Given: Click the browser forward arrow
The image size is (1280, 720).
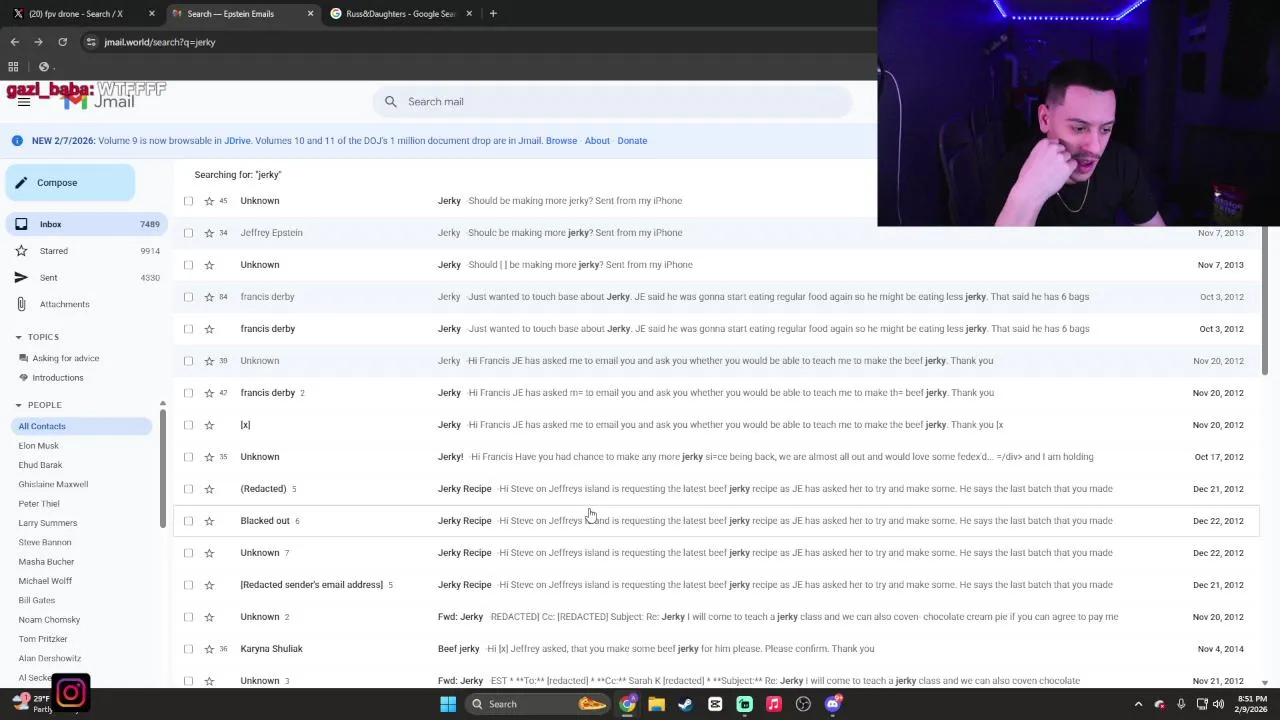Looking at the screenshot, I should pos(38,42).
